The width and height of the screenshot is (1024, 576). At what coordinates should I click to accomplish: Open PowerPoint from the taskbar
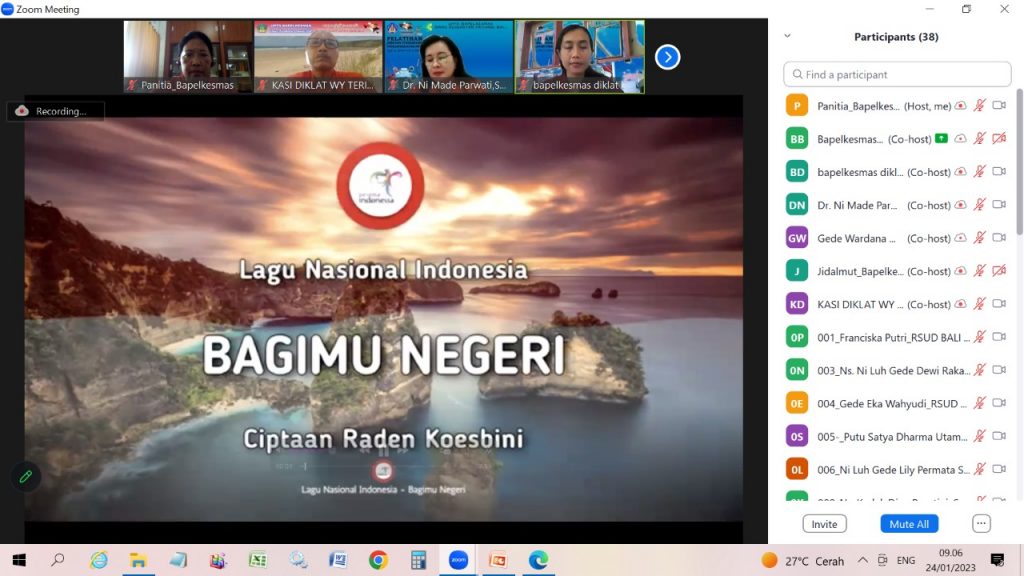pyautogui.click(x=498, y=560)
